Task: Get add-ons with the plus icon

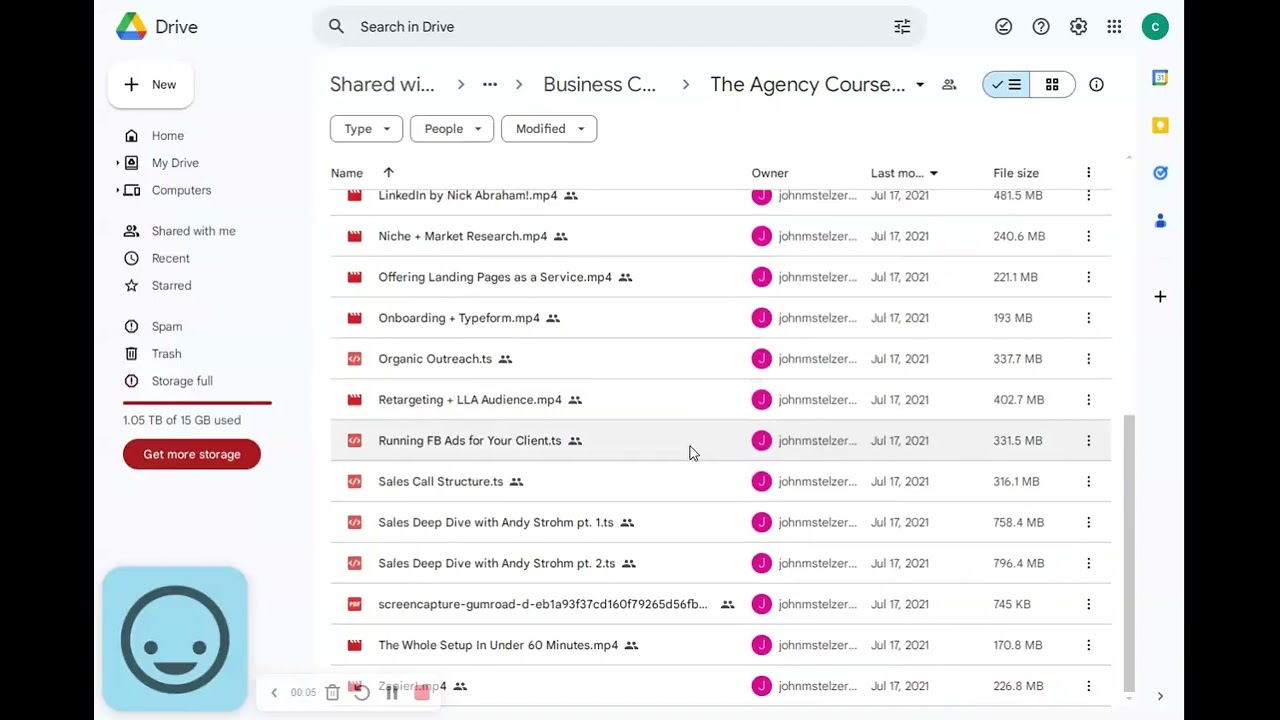Action: pyautogui.click(x=1160, y=296)
